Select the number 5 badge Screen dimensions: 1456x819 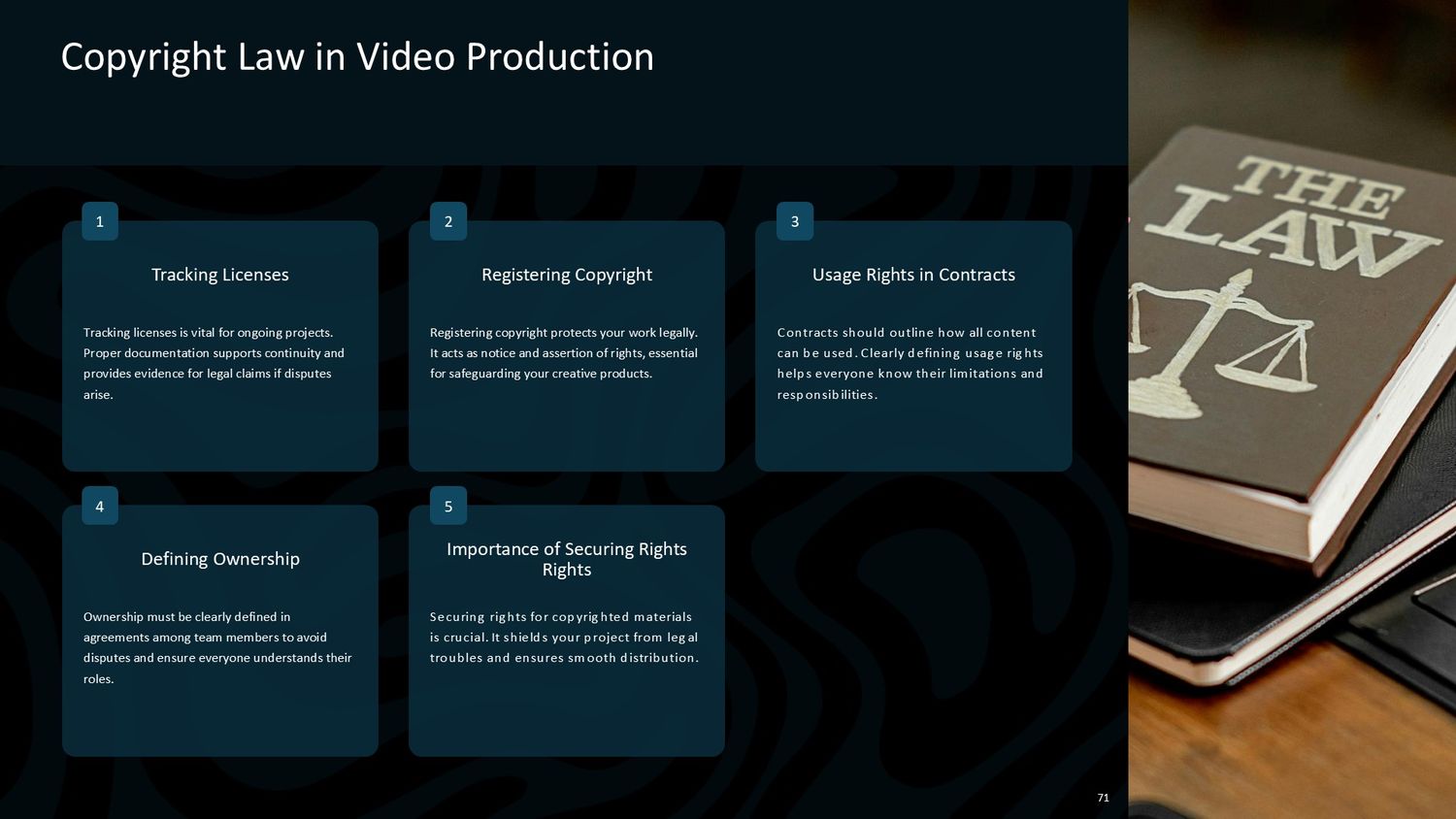448,506
